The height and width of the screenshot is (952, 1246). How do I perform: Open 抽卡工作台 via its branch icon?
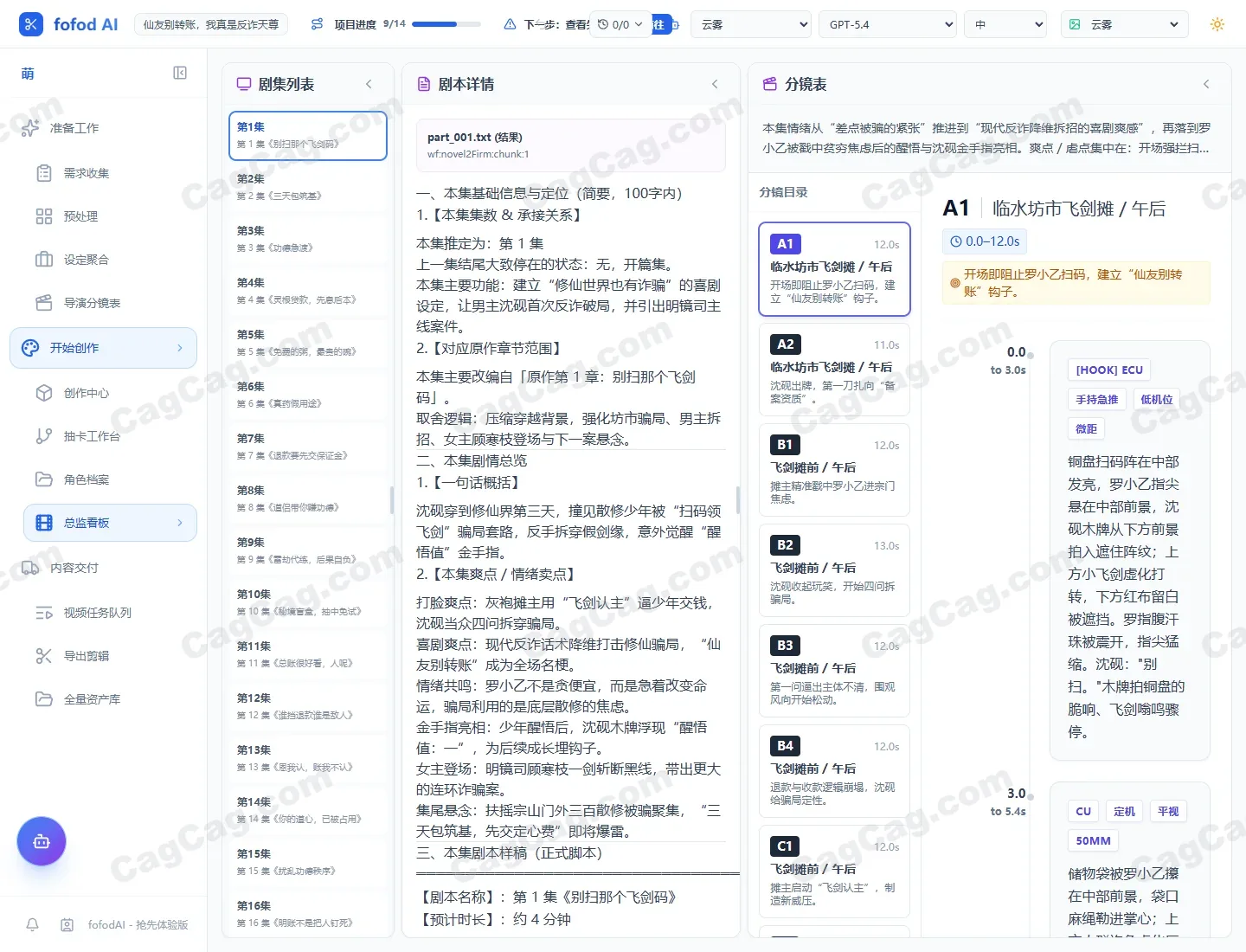coord(44,436)
